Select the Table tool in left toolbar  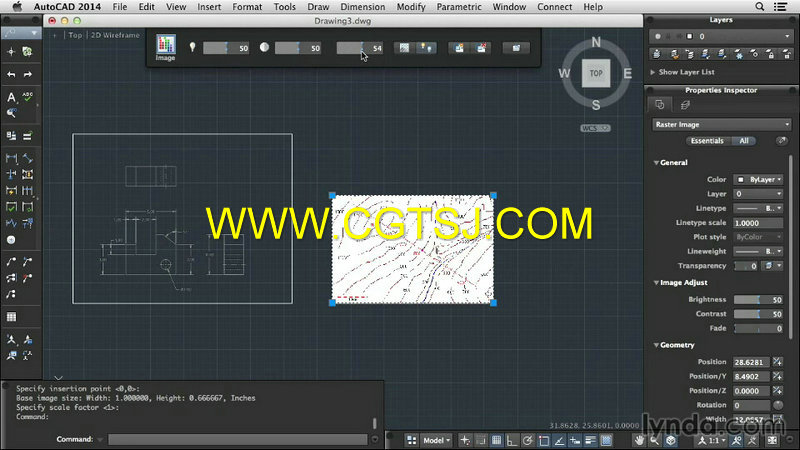coord(11,317)
